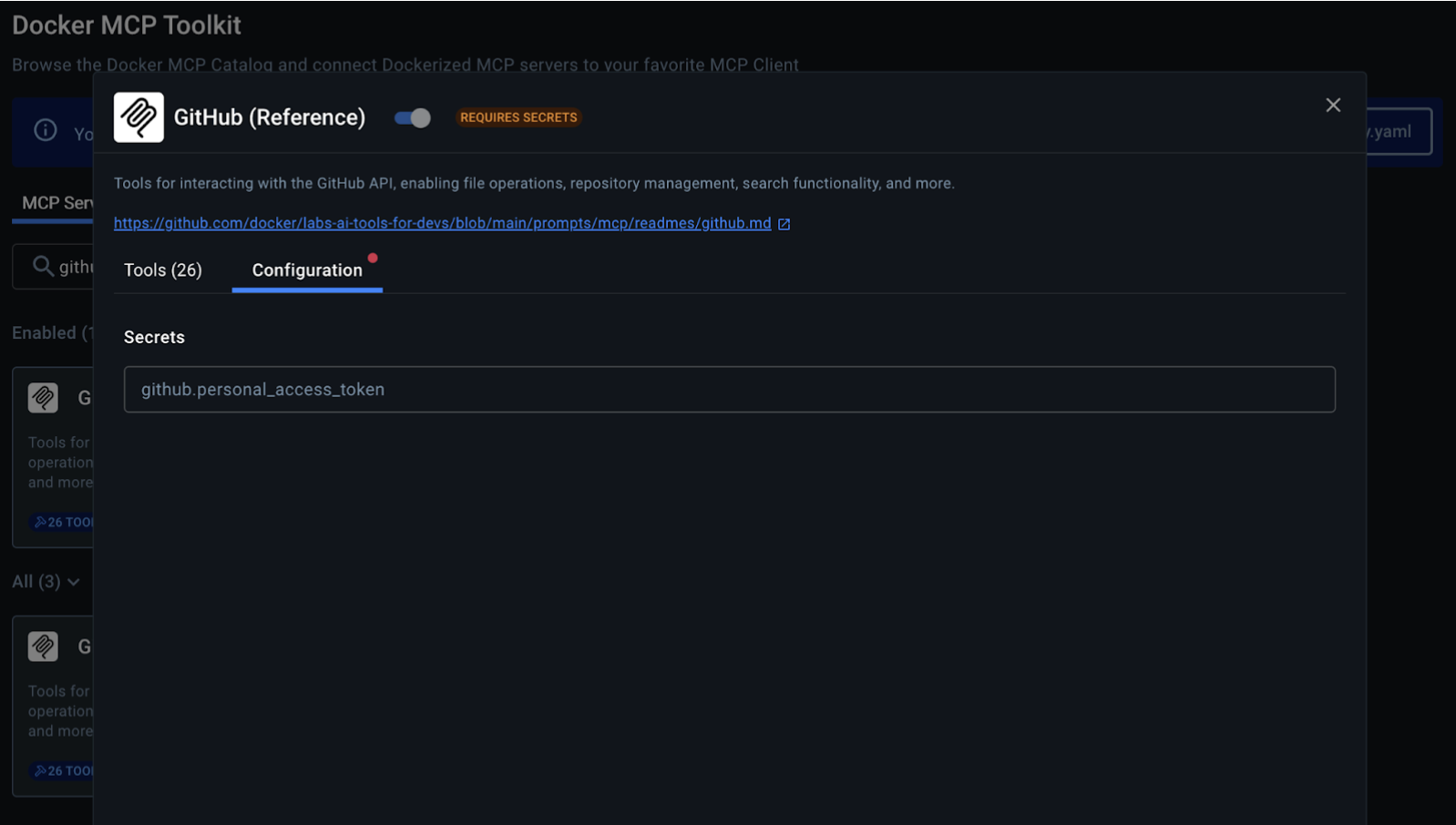This screenshot has height=825, width=1456.
Task: Expand the All (3) chevron
Action: pyautogui.click(x=73, y=582)
